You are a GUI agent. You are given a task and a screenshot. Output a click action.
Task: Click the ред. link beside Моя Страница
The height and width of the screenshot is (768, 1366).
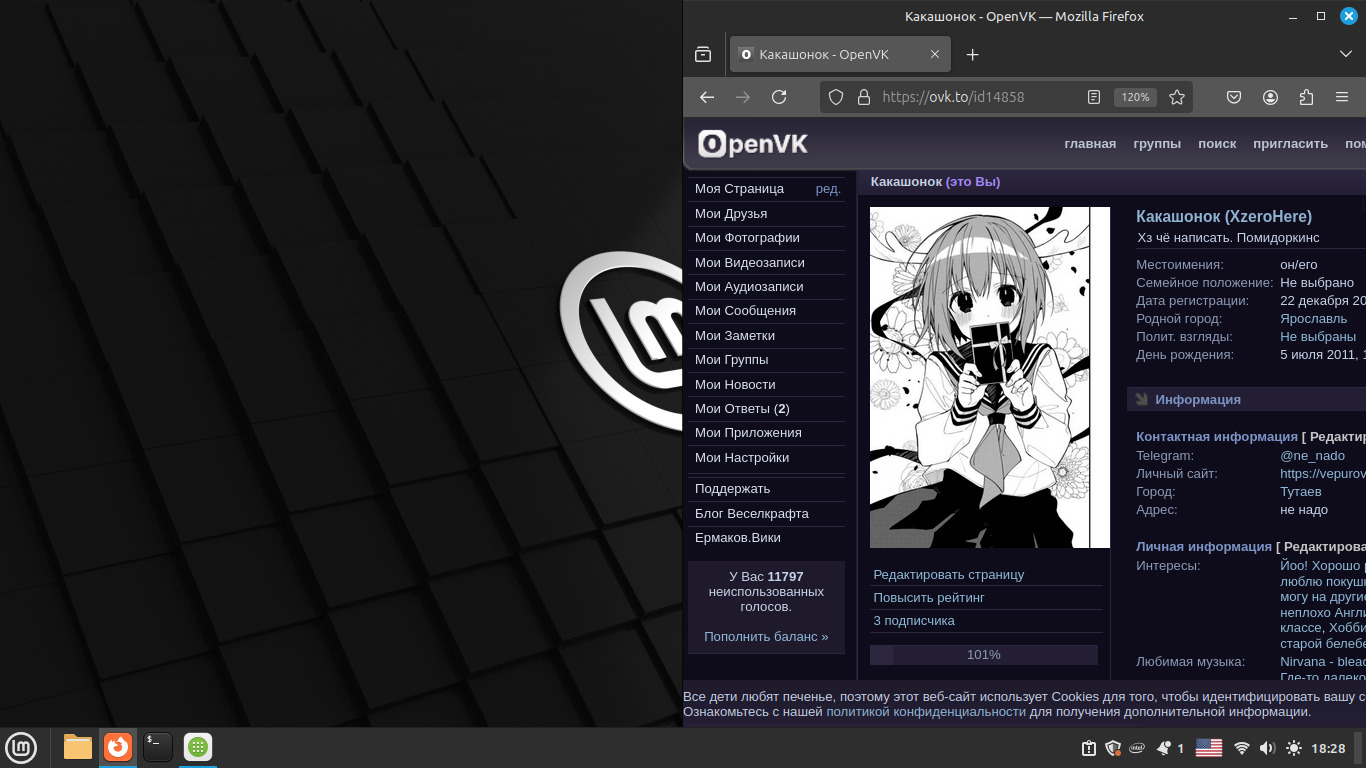click(828, 189)
